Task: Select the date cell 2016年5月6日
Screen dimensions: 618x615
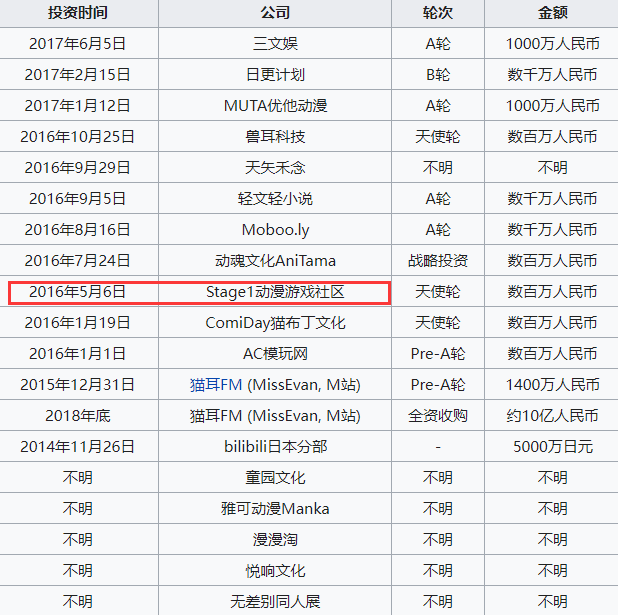Action: click(78, 292)
